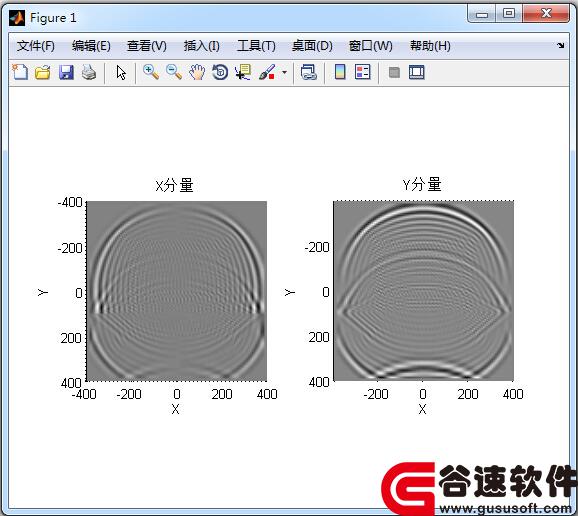This screenshot has height=516, width=578.
Task: Open the 帮助(H) menu
Action: click(430, 46)
